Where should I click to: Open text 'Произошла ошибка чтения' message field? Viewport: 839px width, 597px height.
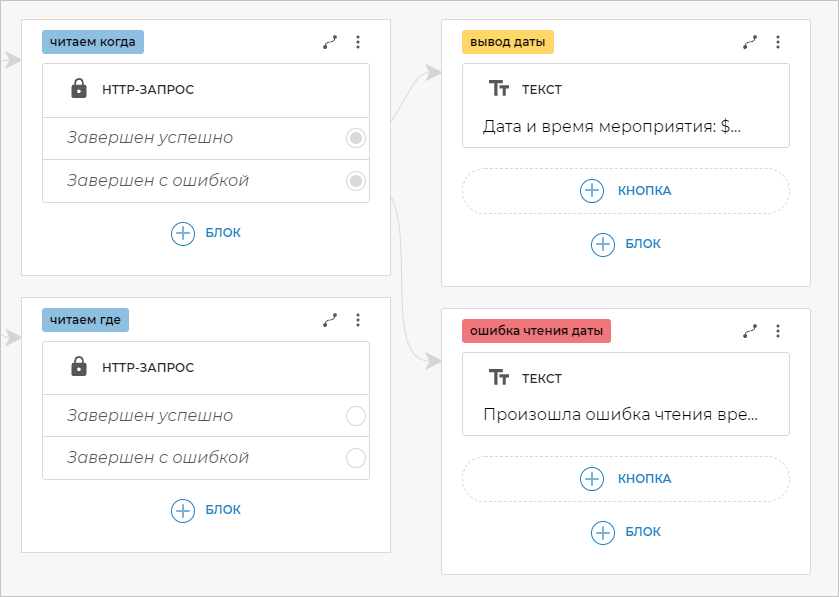point(620,414)
